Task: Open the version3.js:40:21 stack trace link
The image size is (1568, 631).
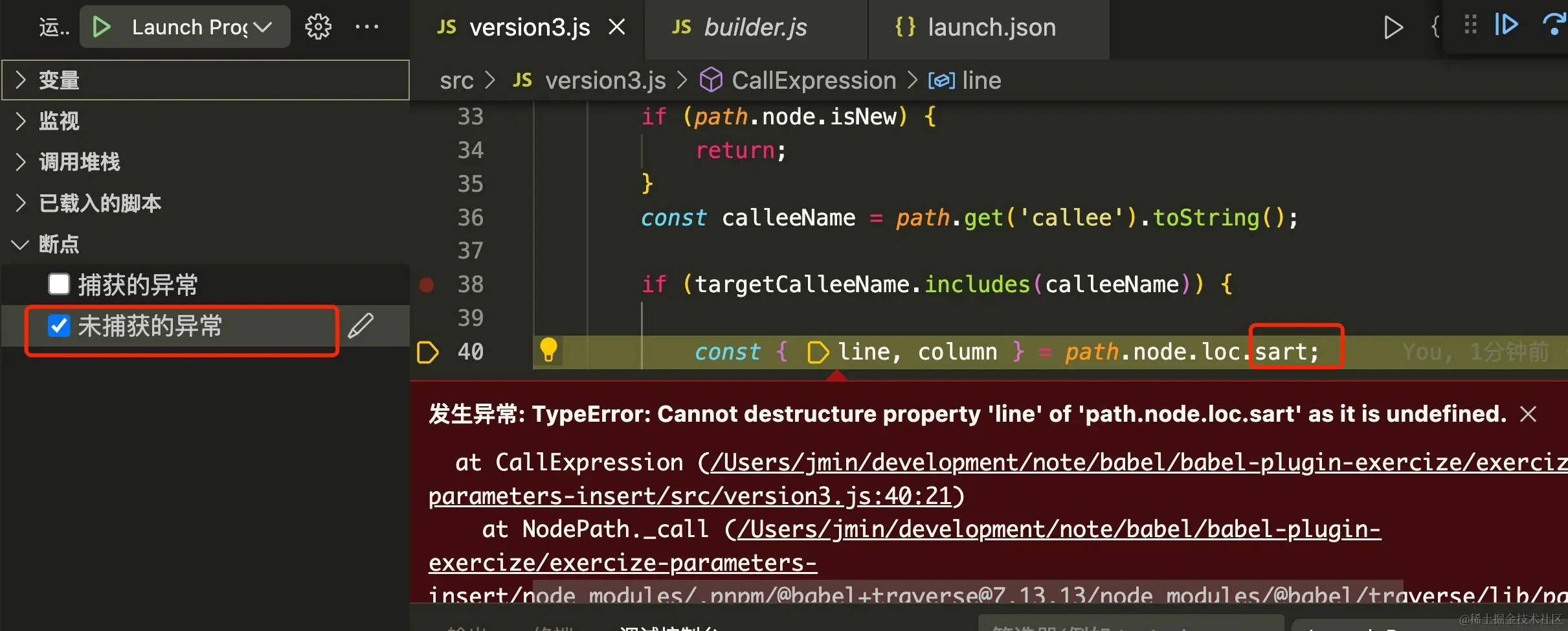Action: coord(690,496)
